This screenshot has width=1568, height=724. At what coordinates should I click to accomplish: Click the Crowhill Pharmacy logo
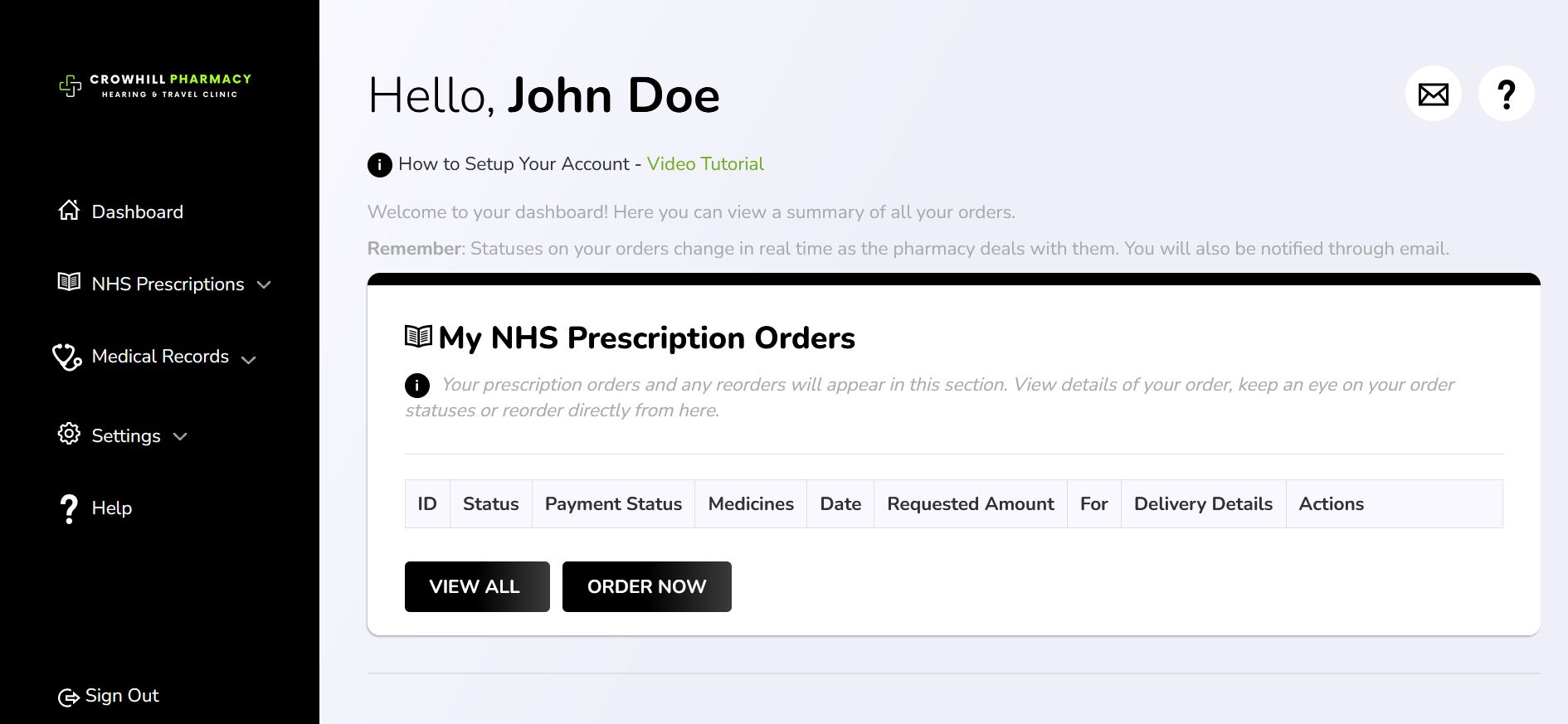click(x=155, y=85)
